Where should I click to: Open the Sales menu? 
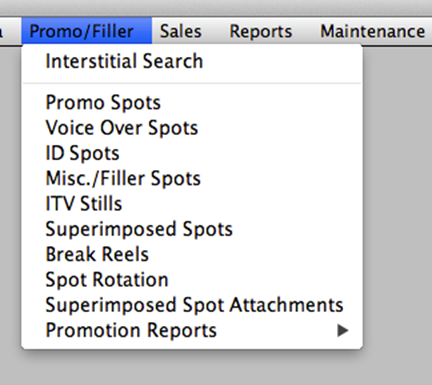click(x=181, y=31)
